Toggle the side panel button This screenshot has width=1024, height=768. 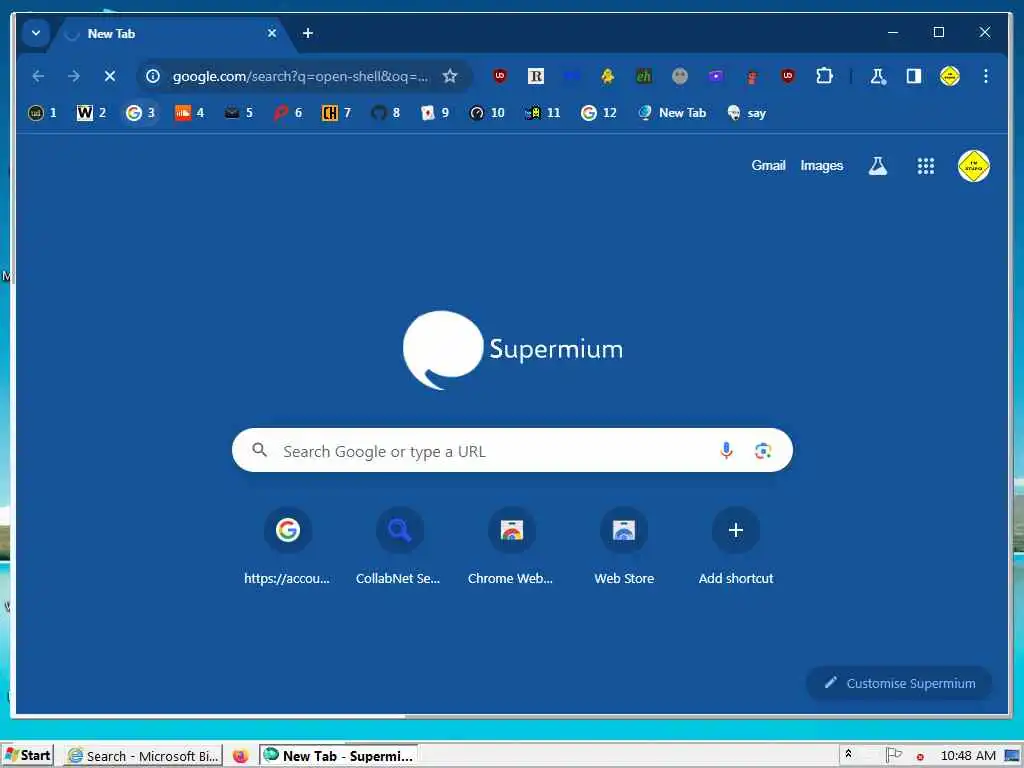(x=914, y=76)
